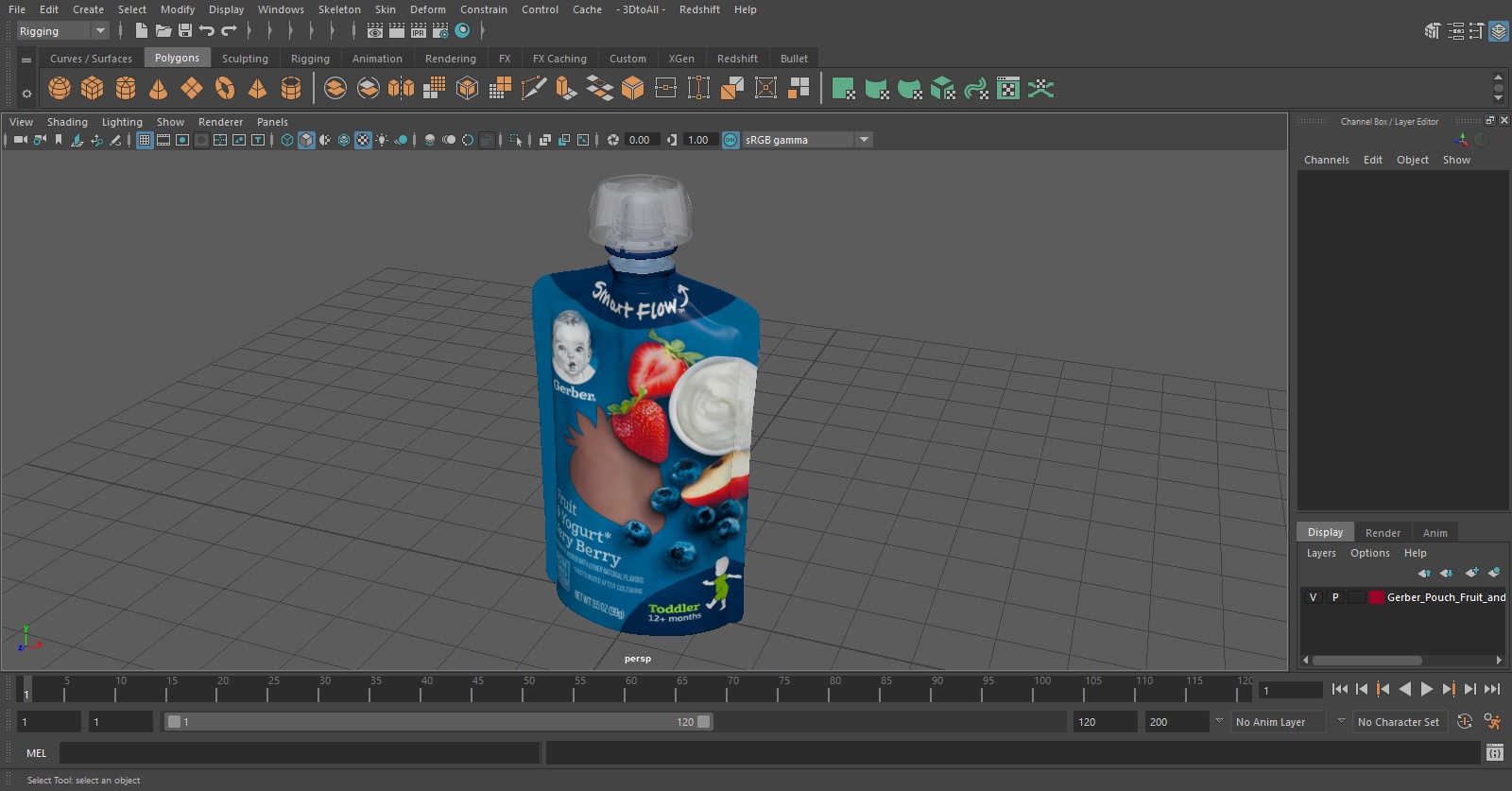This screenshot has height=791, width=1512.
Task: Open the viewport Panels menu
Action: coord(272,122)
